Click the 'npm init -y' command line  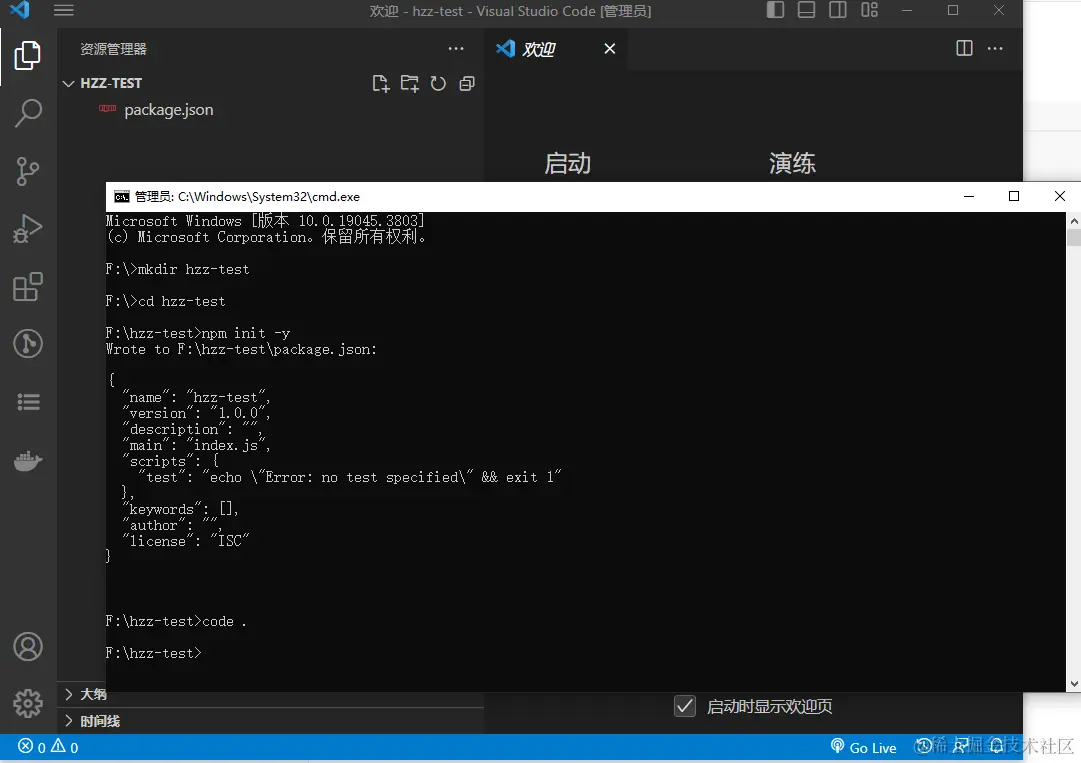coord(198,334)
